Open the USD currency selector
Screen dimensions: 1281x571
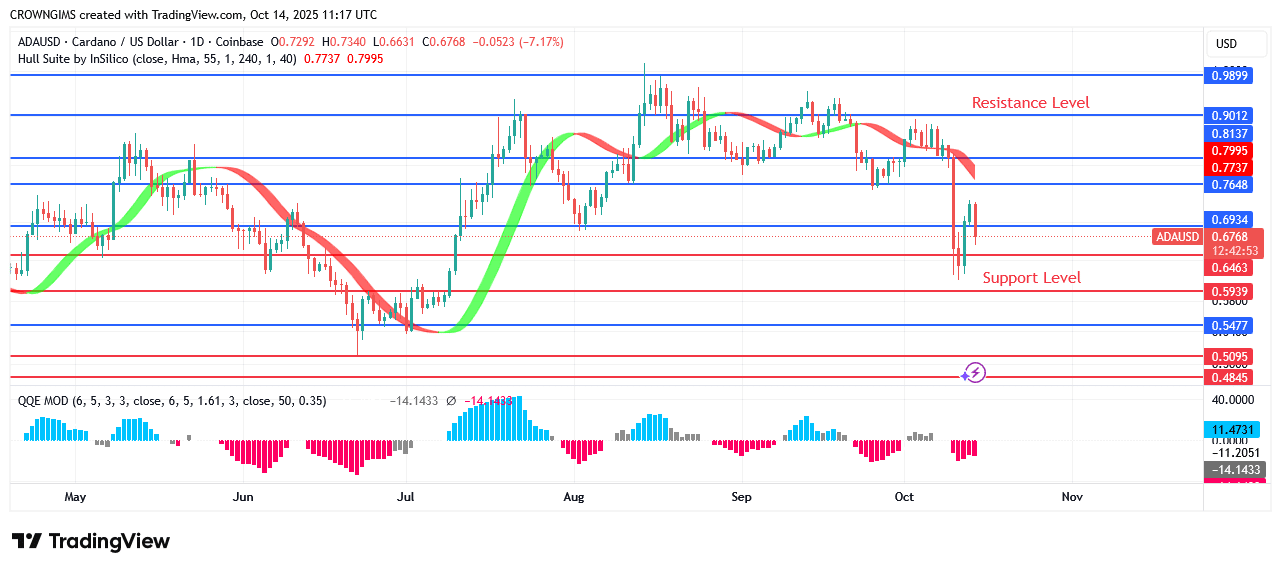coord(1226,44)
